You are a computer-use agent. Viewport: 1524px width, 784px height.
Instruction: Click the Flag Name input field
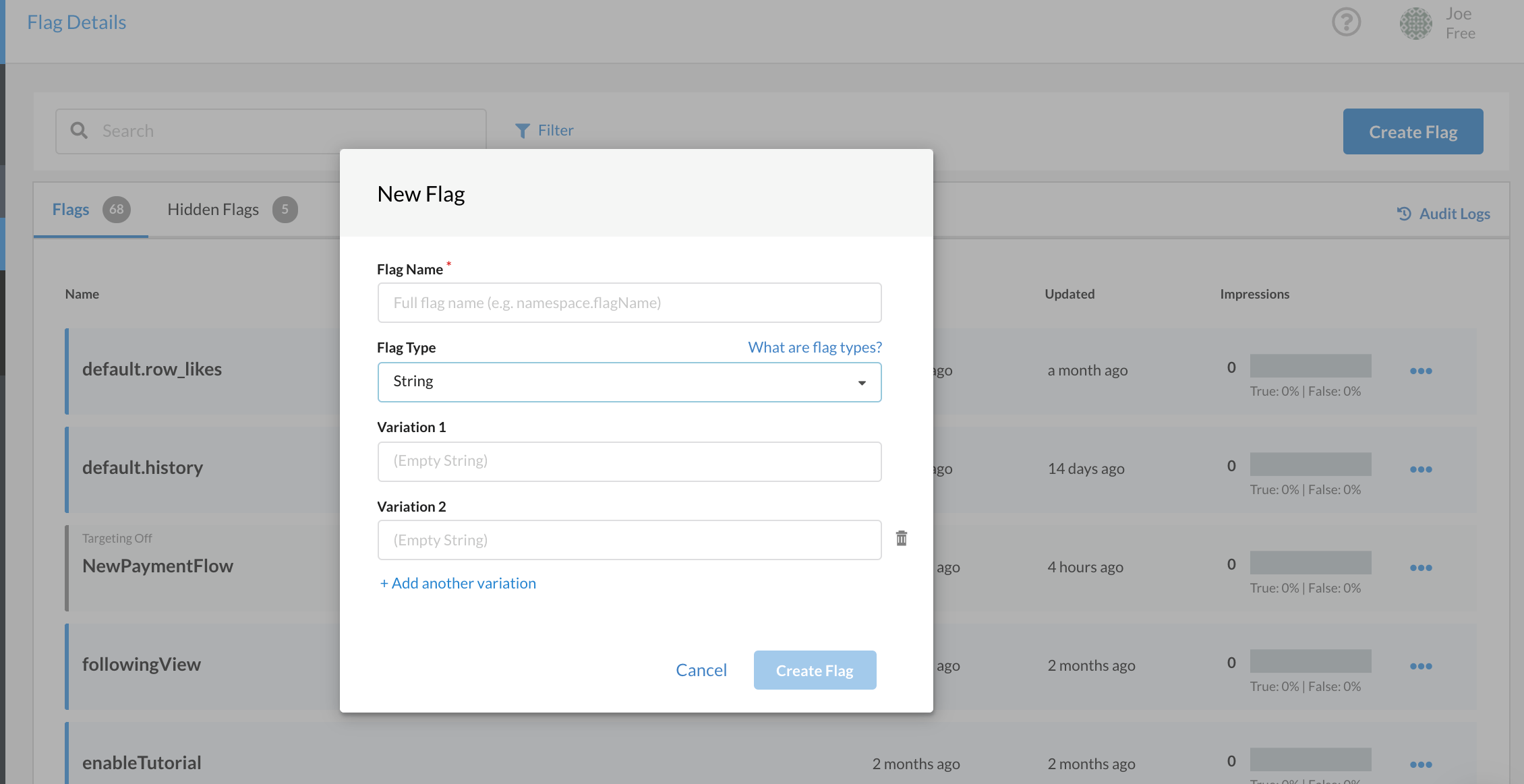629,303
